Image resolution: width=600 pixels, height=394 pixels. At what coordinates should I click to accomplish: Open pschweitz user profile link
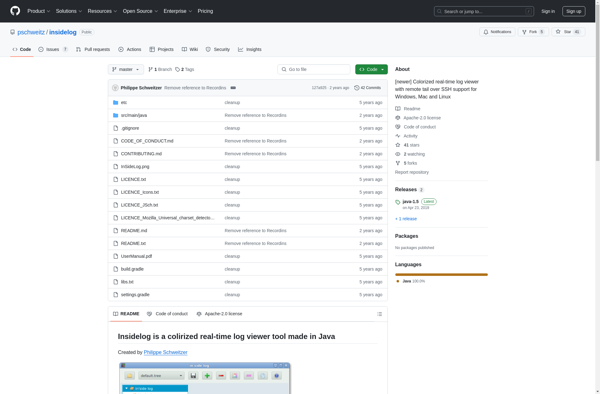click(x=31, y=32)
